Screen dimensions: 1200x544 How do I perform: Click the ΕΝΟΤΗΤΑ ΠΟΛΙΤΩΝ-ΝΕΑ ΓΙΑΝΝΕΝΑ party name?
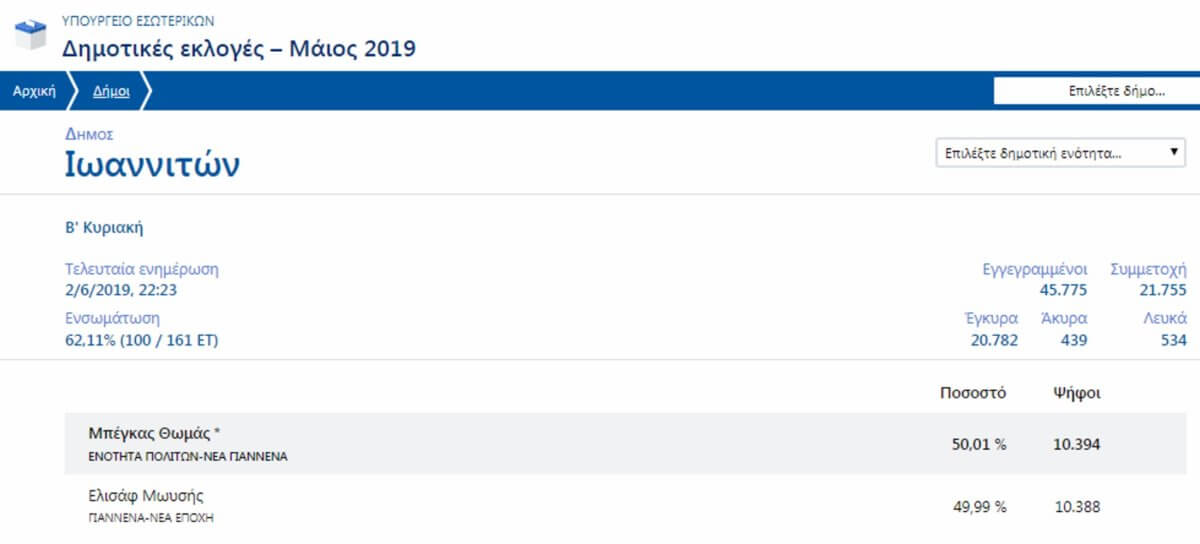tap(189, 457)
